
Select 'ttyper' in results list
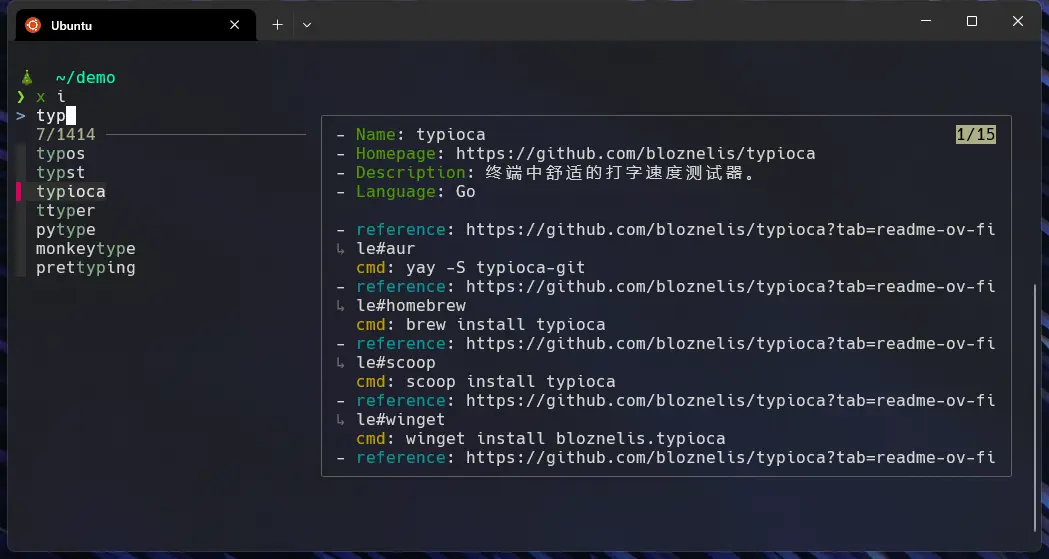66,211
